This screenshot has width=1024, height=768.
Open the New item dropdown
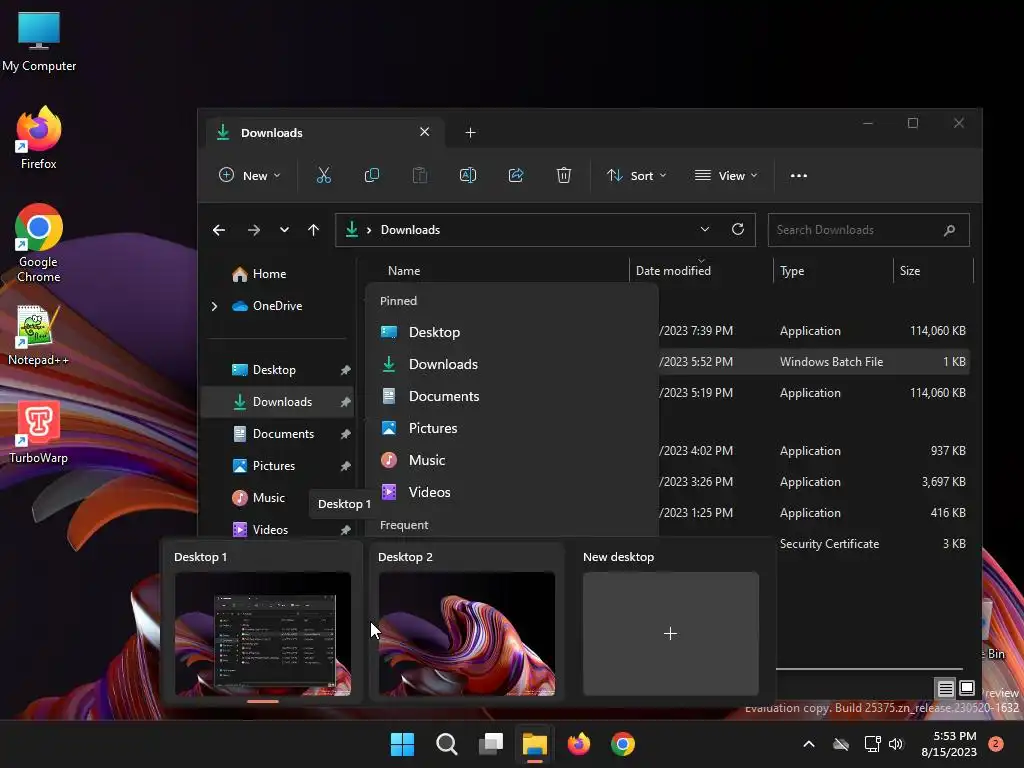pos(250,176)
